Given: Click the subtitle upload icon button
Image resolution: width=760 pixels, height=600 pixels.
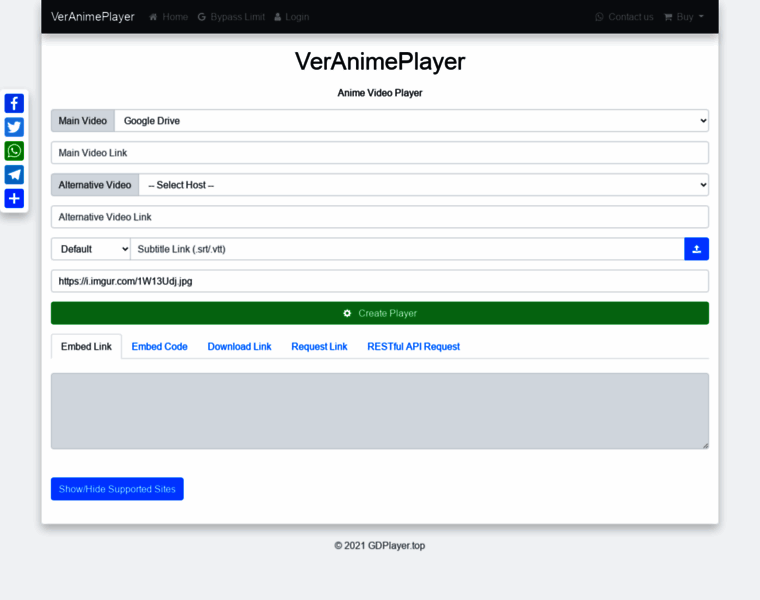Looking at the screenshot, I should tap(697, 249).
